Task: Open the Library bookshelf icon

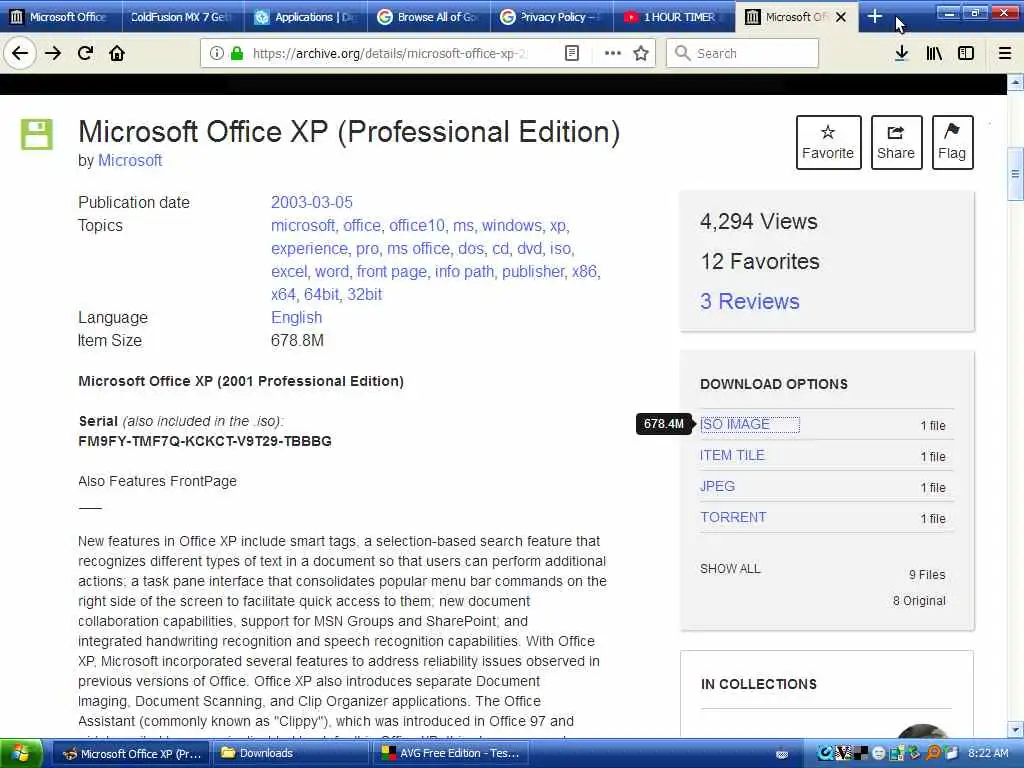Action: point(934,54)
